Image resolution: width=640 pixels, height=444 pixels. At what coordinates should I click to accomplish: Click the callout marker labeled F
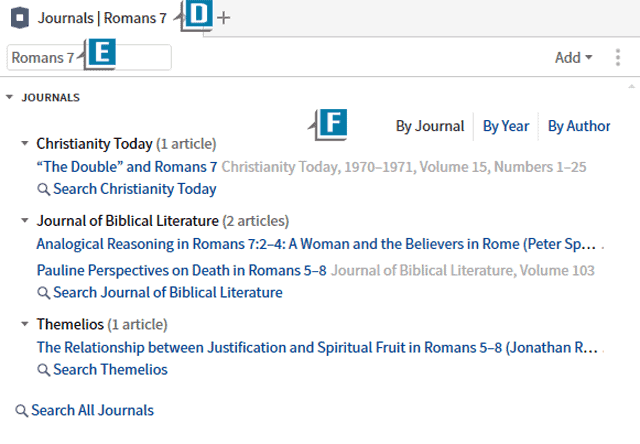click(x=331, y=124)
